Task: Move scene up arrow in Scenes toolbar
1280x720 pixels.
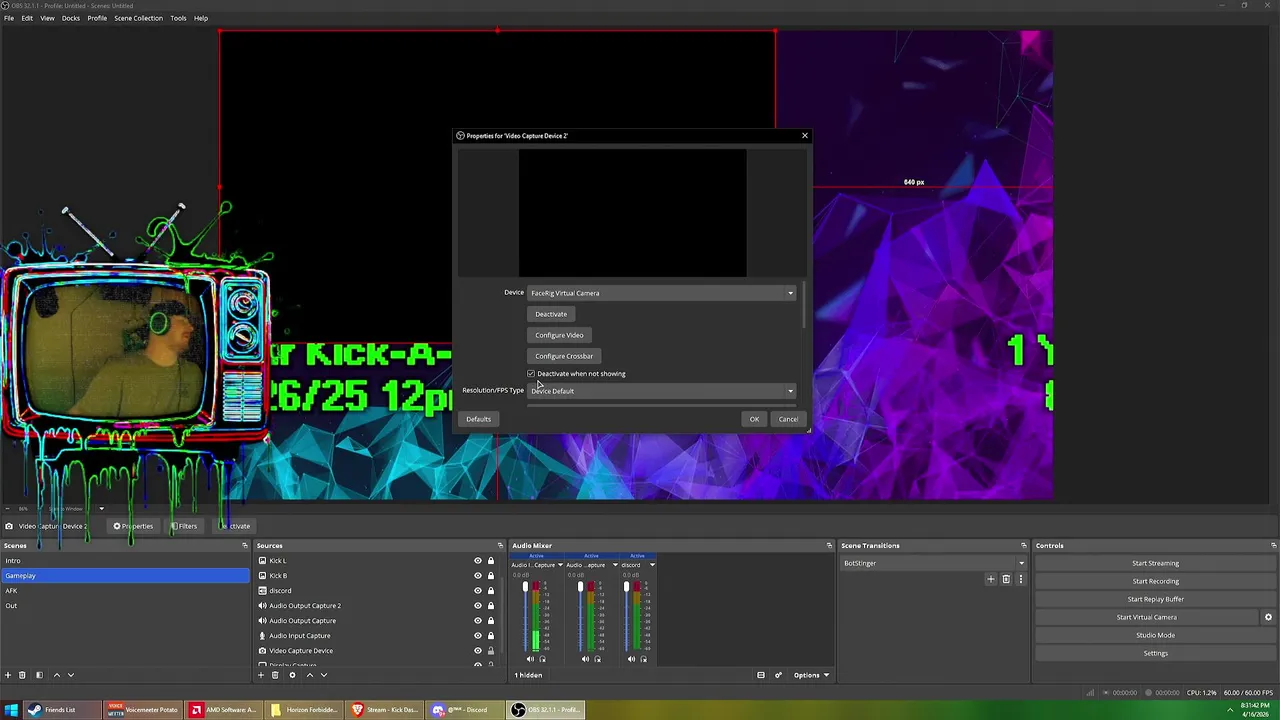Action: coord(56,675)
